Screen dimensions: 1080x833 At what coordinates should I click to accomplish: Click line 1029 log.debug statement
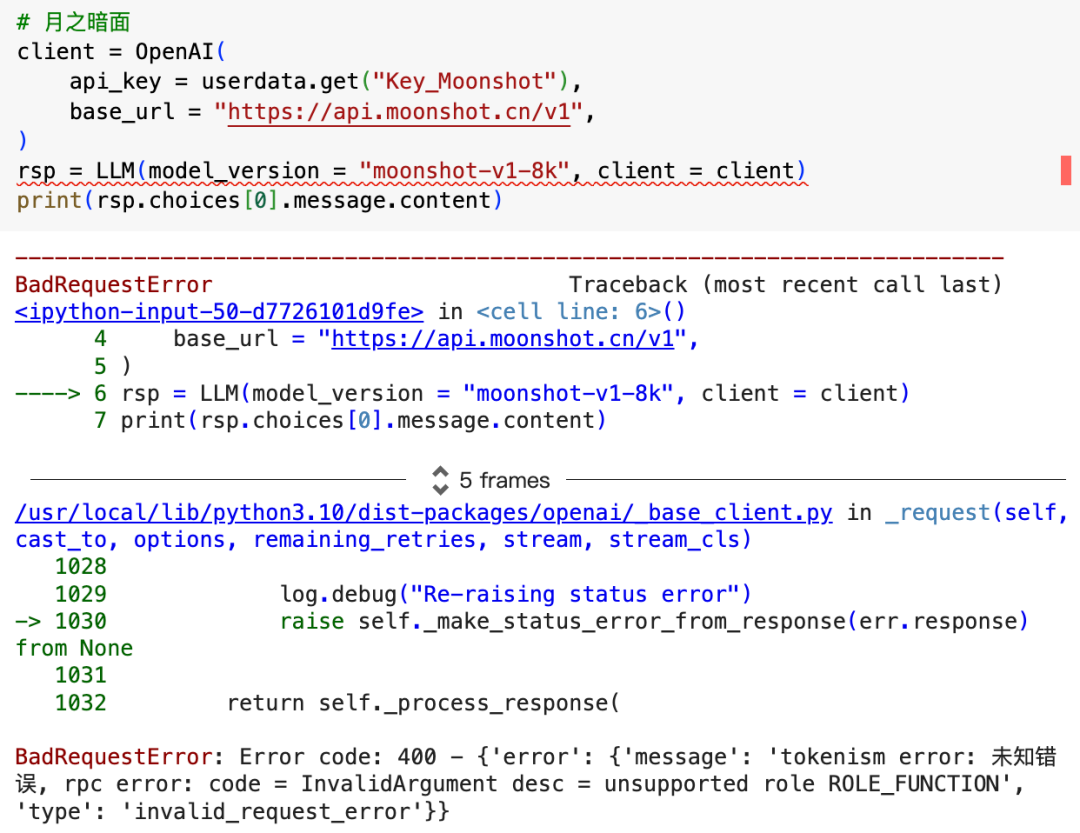403,594
